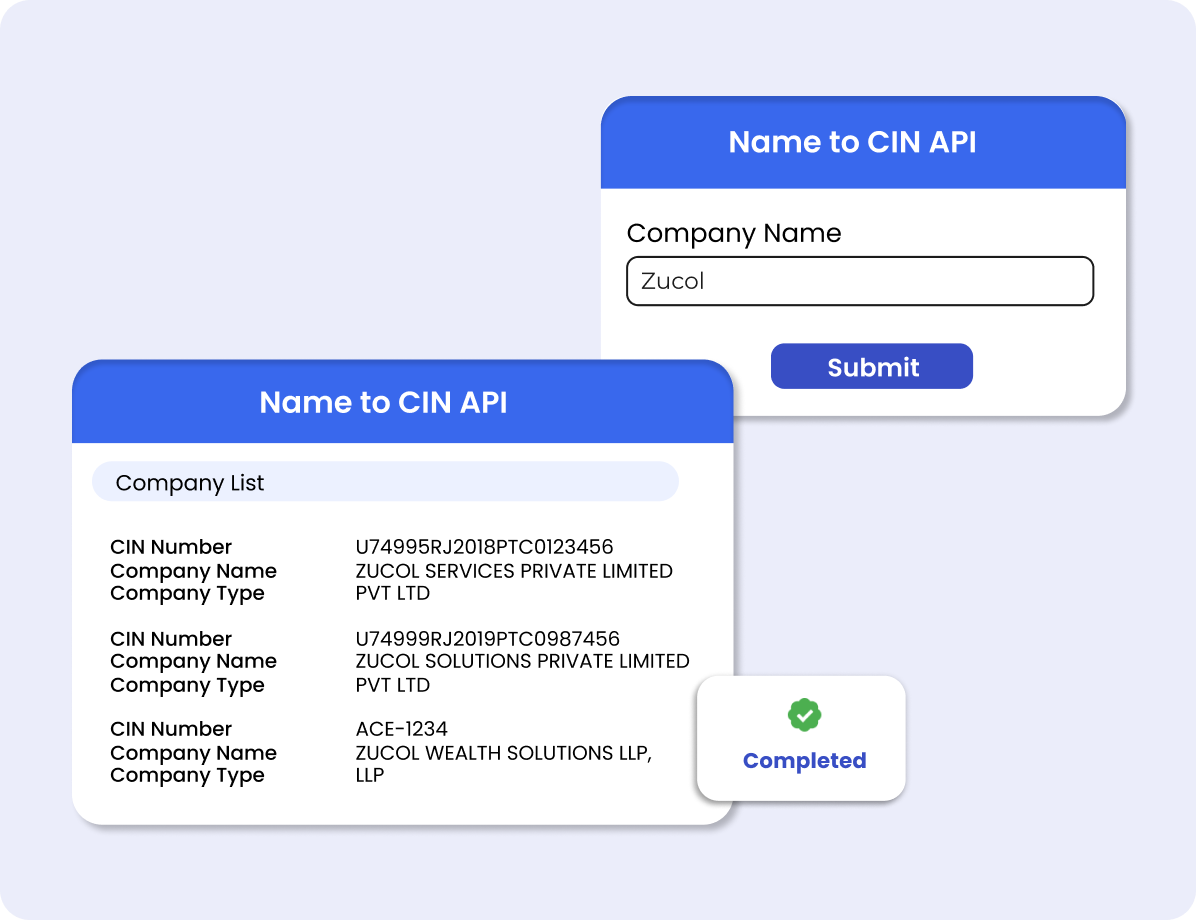Select ZUCOL SERVICES PRIVATE LIMITED entry

pyautogui.click(x=514, y=571)
